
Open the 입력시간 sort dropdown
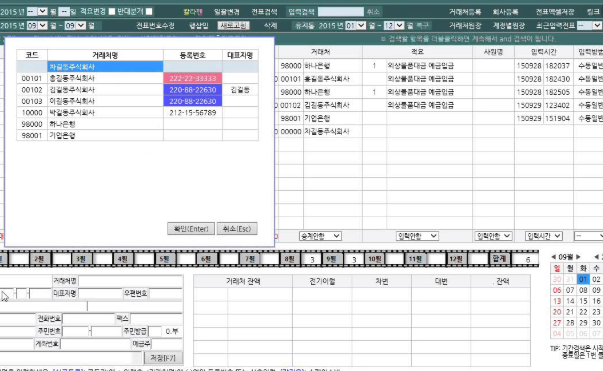[543, 236]
